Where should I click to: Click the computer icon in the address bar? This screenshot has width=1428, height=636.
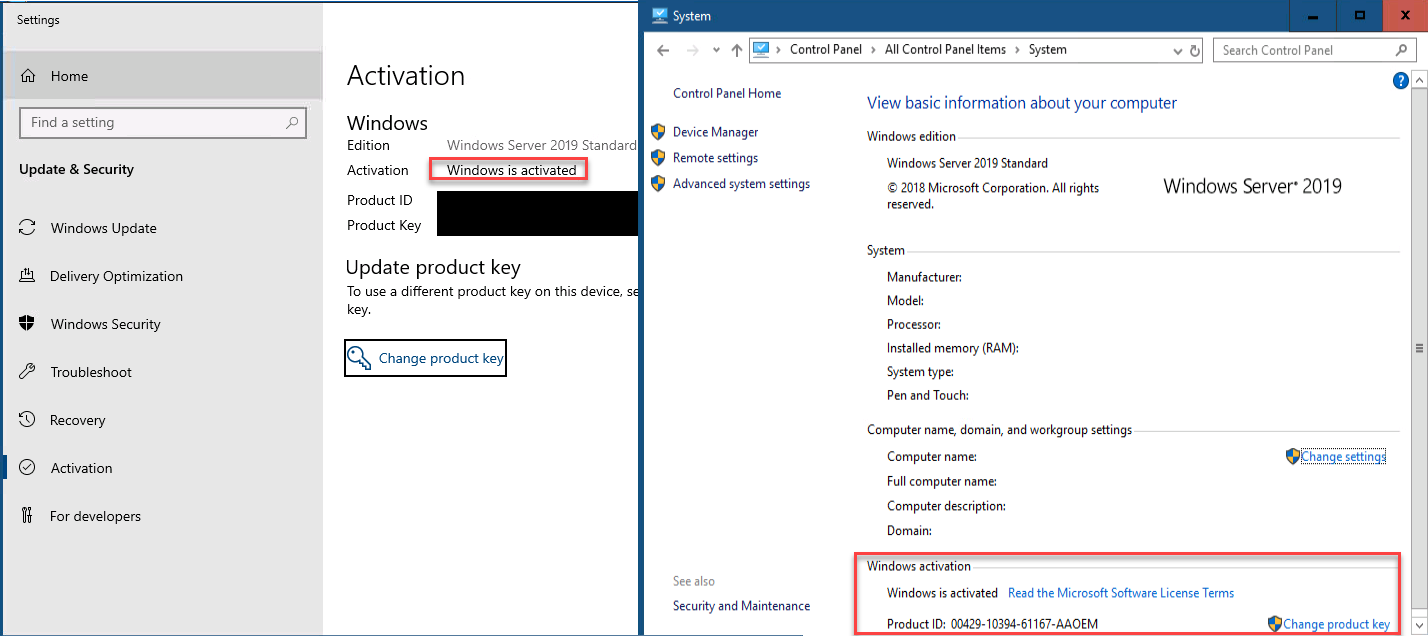coord(762,49)
